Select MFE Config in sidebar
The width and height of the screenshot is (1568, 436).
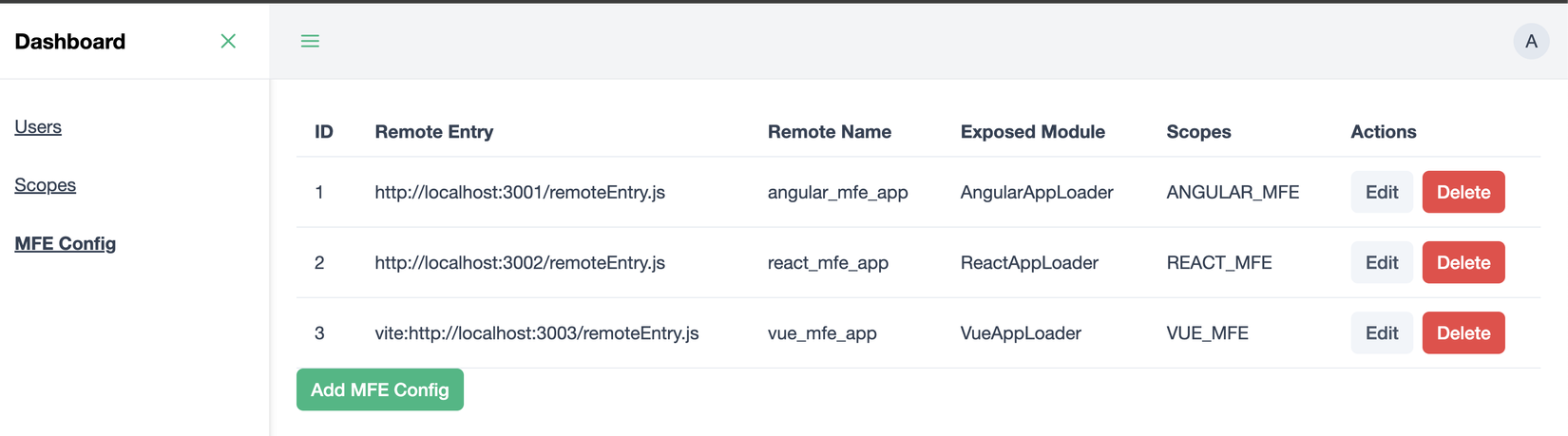tap(66, 243)
